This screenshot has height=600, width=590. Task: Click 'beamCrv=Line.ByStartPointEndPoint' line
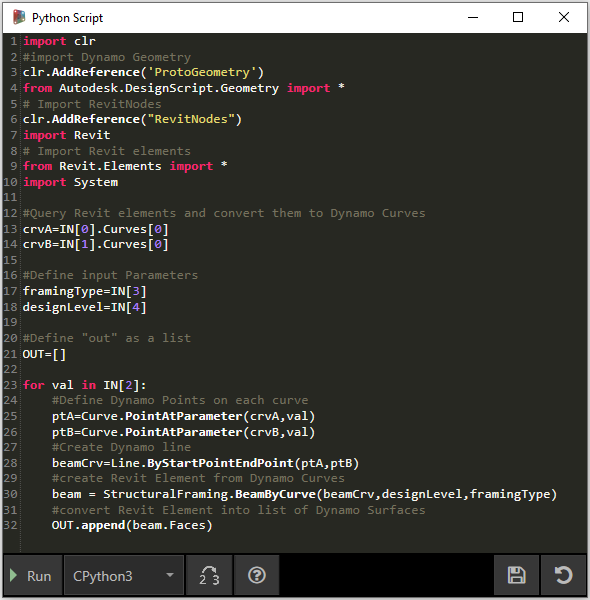coord(205,463)
